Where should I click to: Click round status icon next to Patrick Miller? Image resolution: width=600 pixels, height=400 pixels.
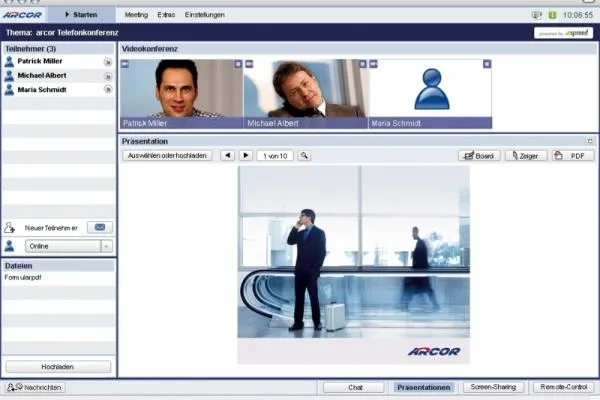point(108,62)
